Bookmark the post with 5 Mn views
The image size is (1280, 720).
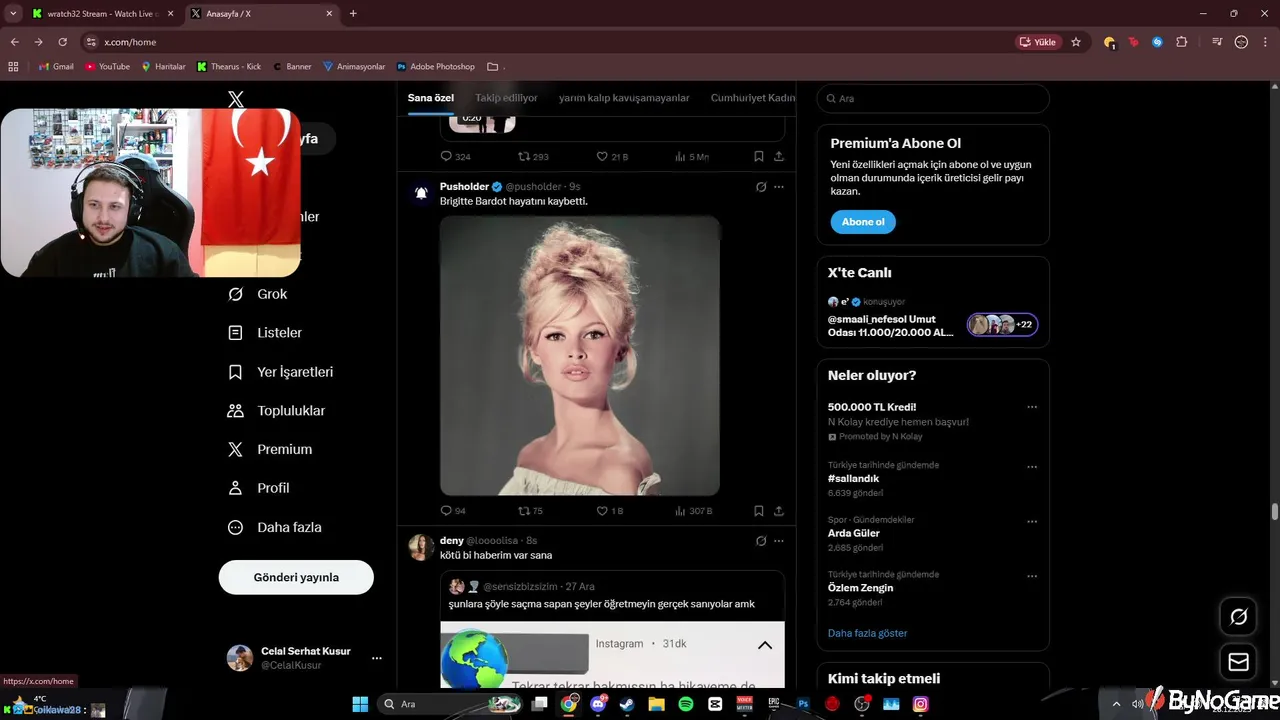tap(759, 157)
